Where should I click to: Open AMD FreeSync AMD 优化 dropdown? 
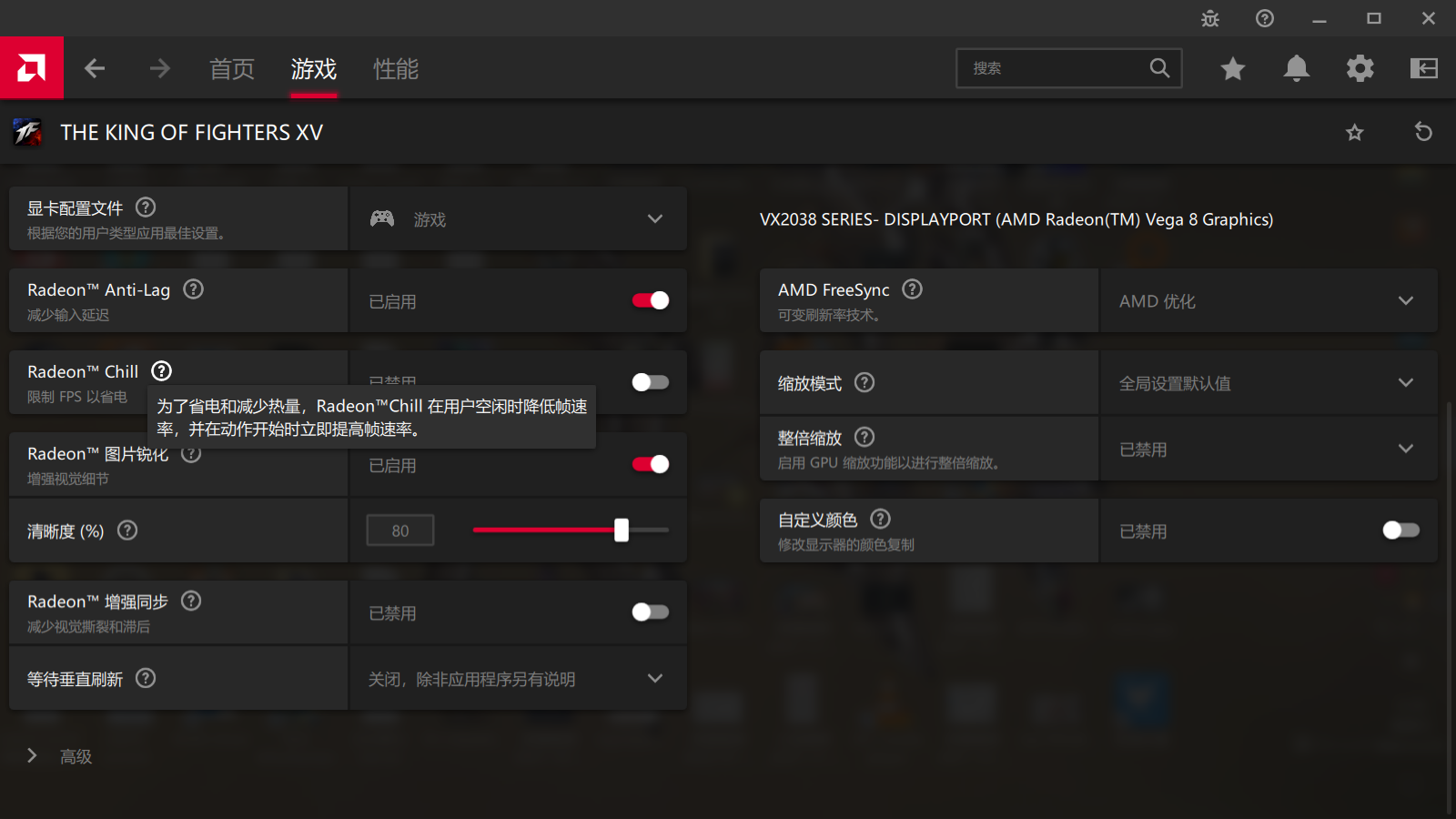pos(1269,300)
